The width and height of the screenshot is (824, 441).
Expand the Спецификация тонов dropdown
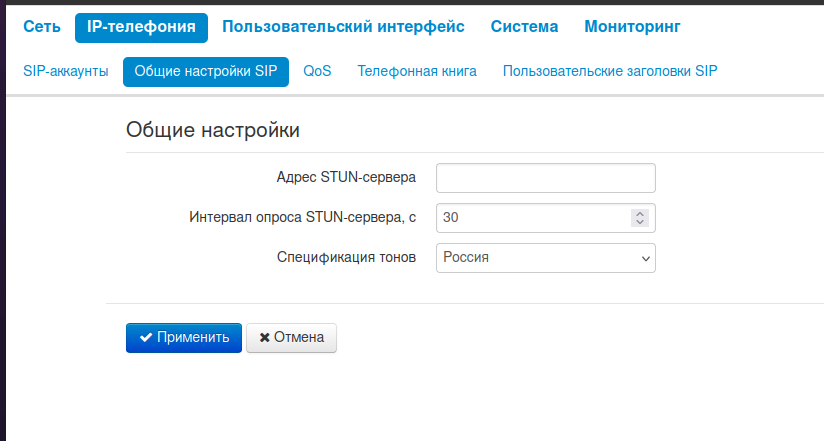[x=546, y=257]
